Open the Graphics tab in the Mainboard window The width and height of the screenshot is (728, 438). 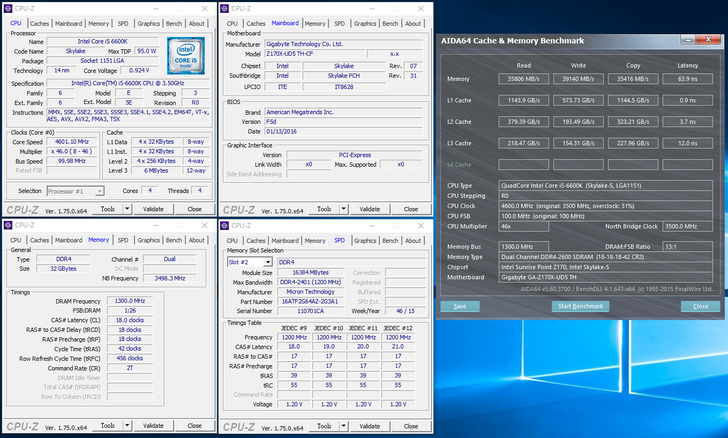pyautogui.click(x=365, y=23)
